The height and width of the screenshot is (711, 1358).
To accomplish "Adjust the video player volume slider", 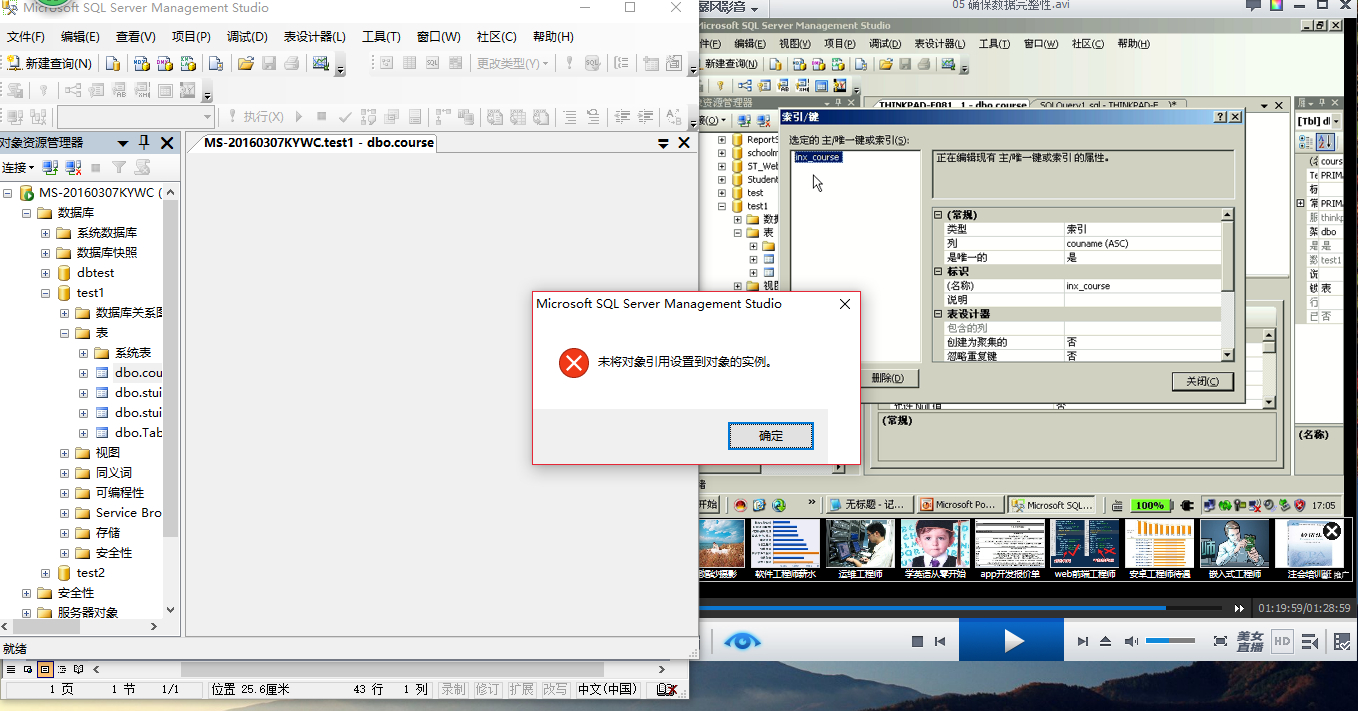I will pos(1170,641).
